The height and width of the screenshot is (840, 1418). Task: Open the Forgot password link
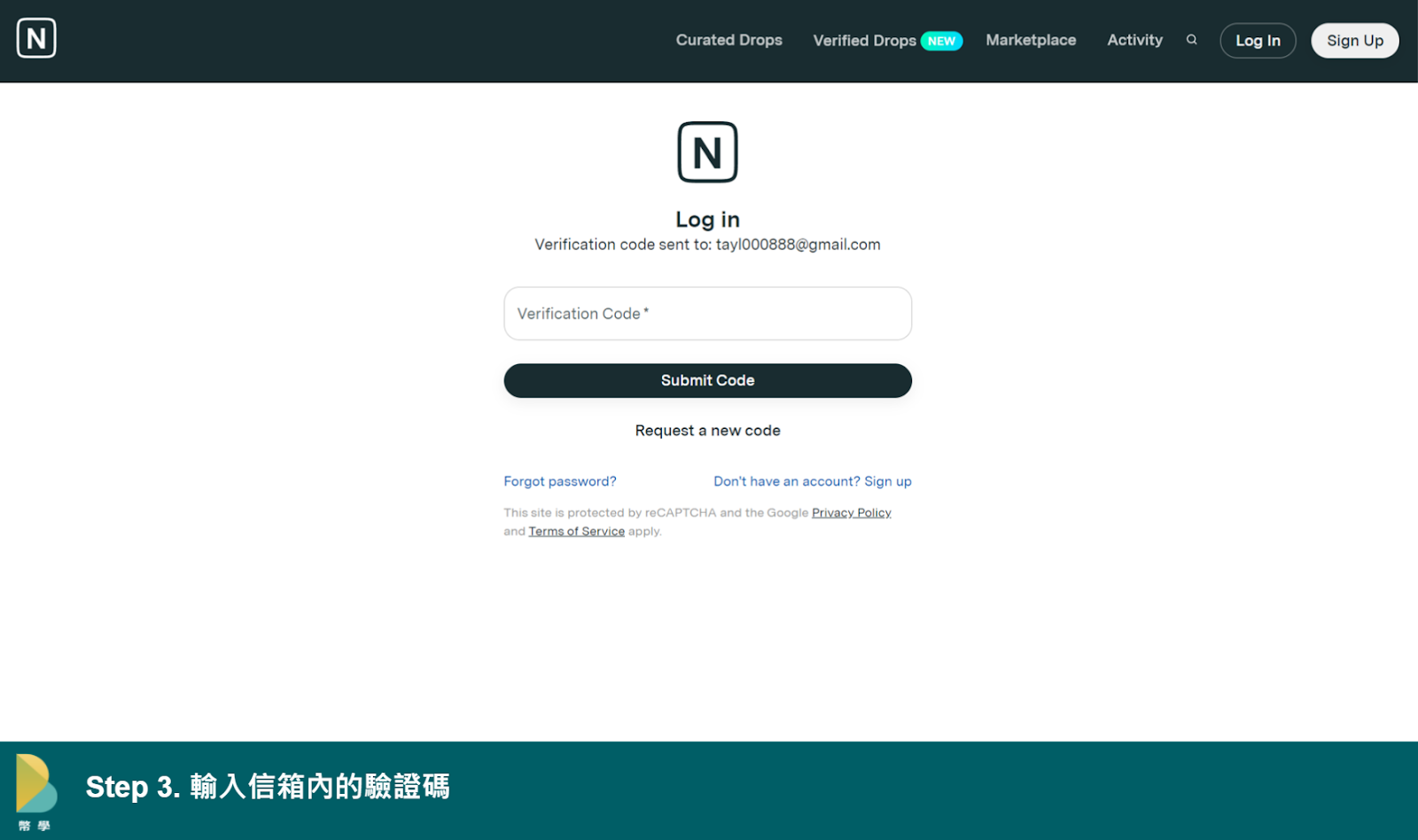point(560,481)
